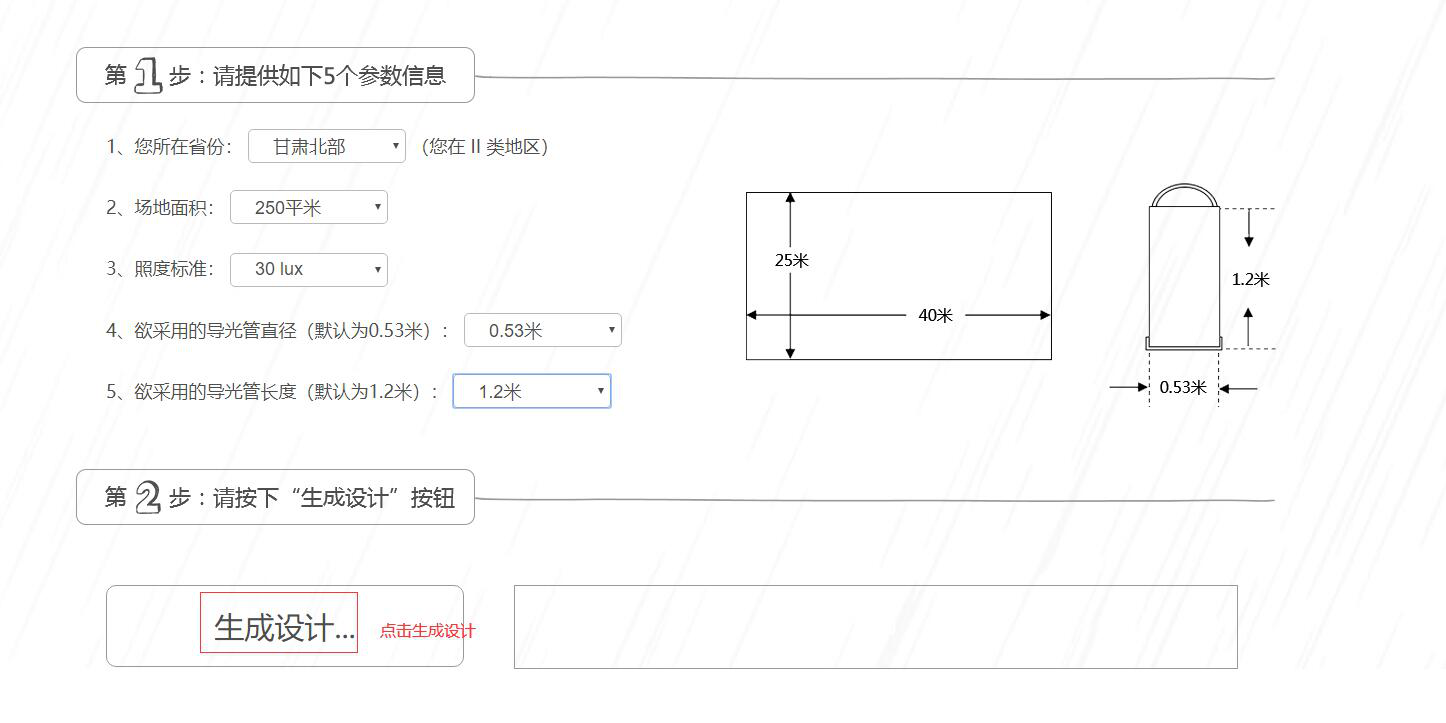Click the 0.53米 diameter label under the tube

1183,388
